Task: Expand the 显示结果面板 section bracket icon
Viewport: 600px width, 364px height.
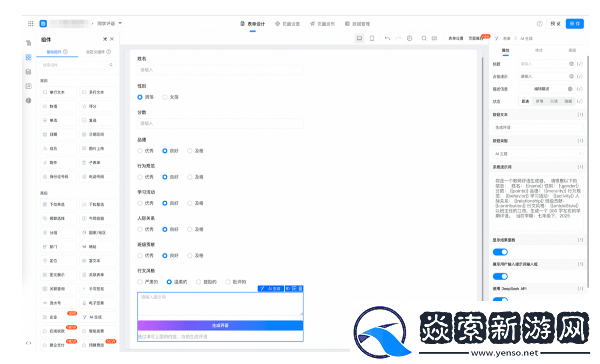Action: (x=580, y=240)
